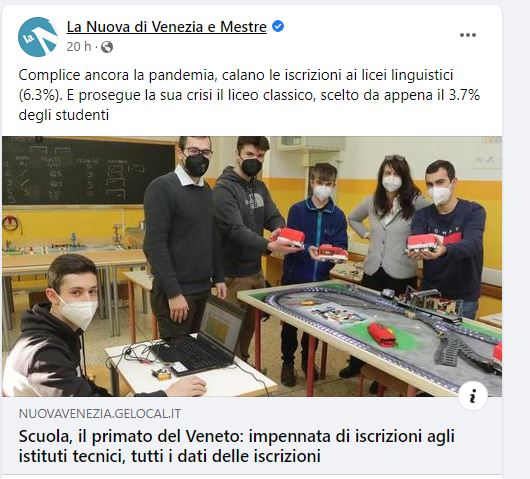
Task: Open La Nuova di Venezia e Mestre page
Action: point(167,27)
